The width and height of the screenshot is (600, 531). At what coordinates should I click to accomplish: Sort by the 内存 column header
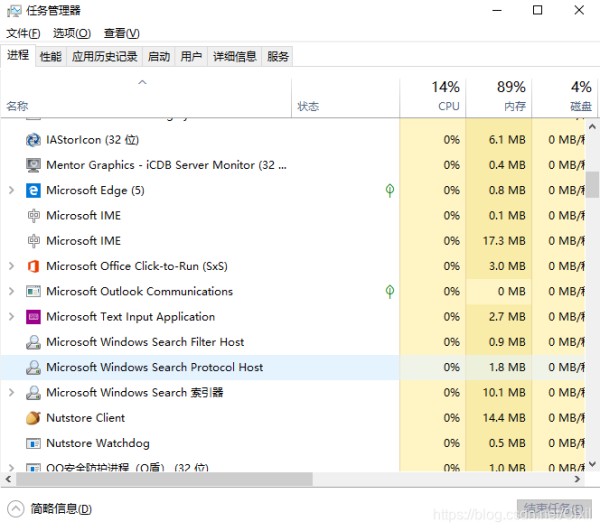point(499,98)
